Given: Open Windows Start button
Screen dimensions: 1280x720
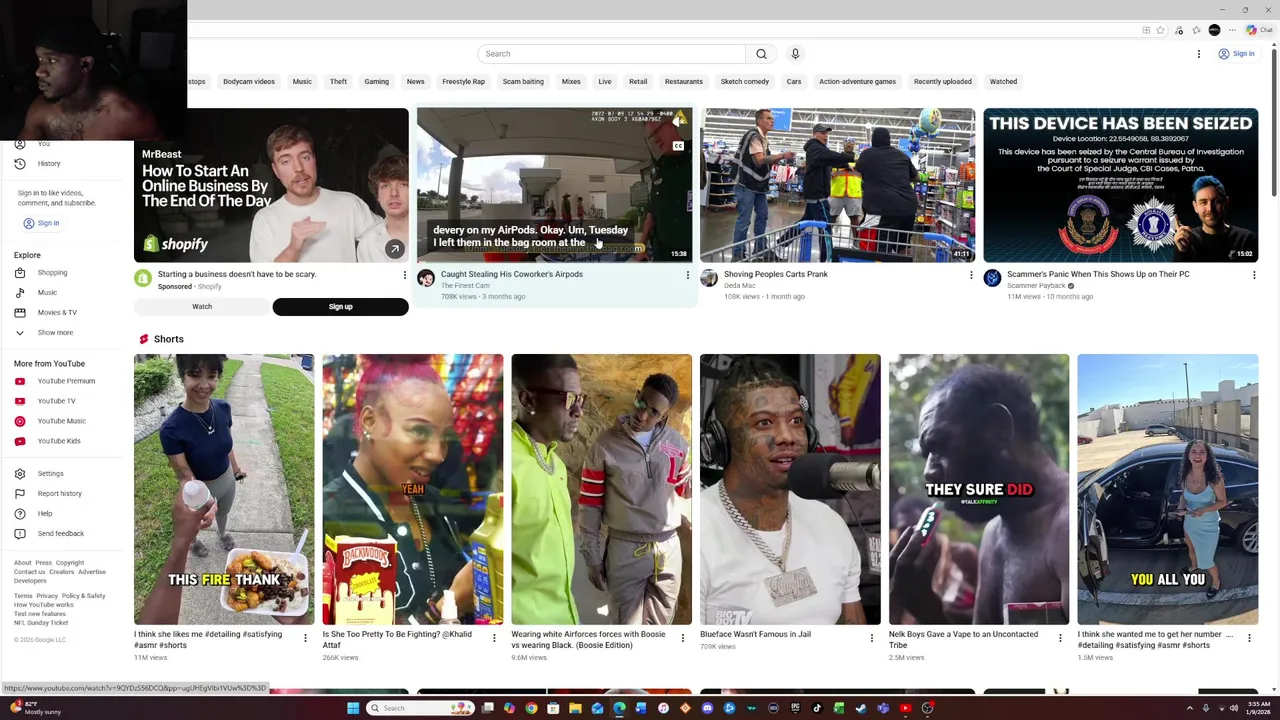Looking at the screenshot, I should pyautogui.click(x=353, y=708).
